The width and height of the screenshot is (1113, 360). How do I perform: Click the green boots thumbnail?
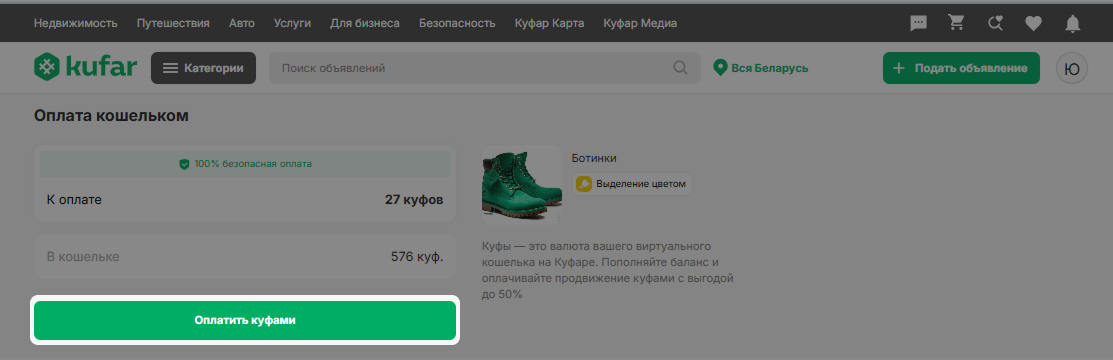pyautogui.click(x=522, y=185)
